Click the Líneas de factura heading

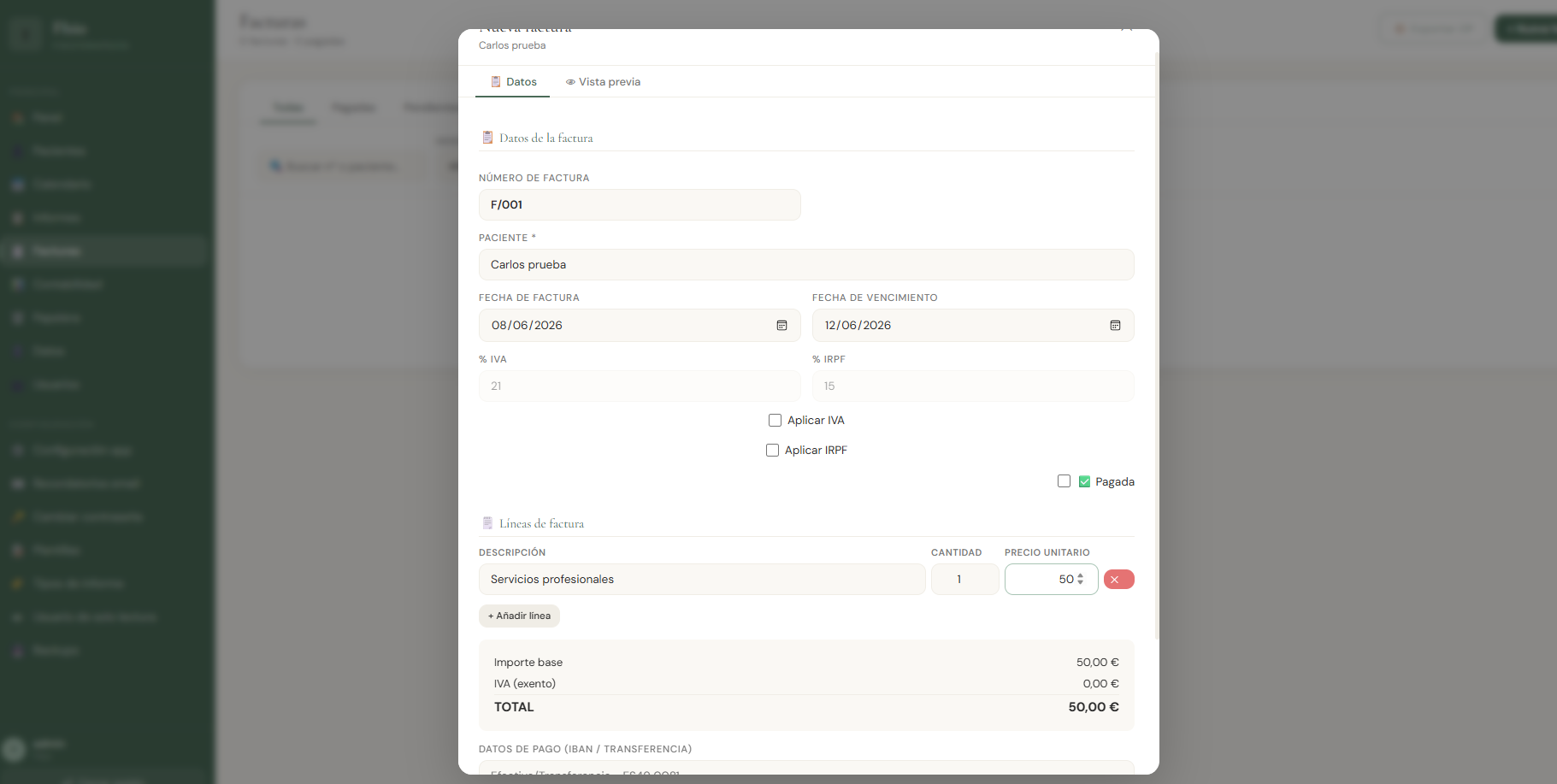(x=541, y=523)
